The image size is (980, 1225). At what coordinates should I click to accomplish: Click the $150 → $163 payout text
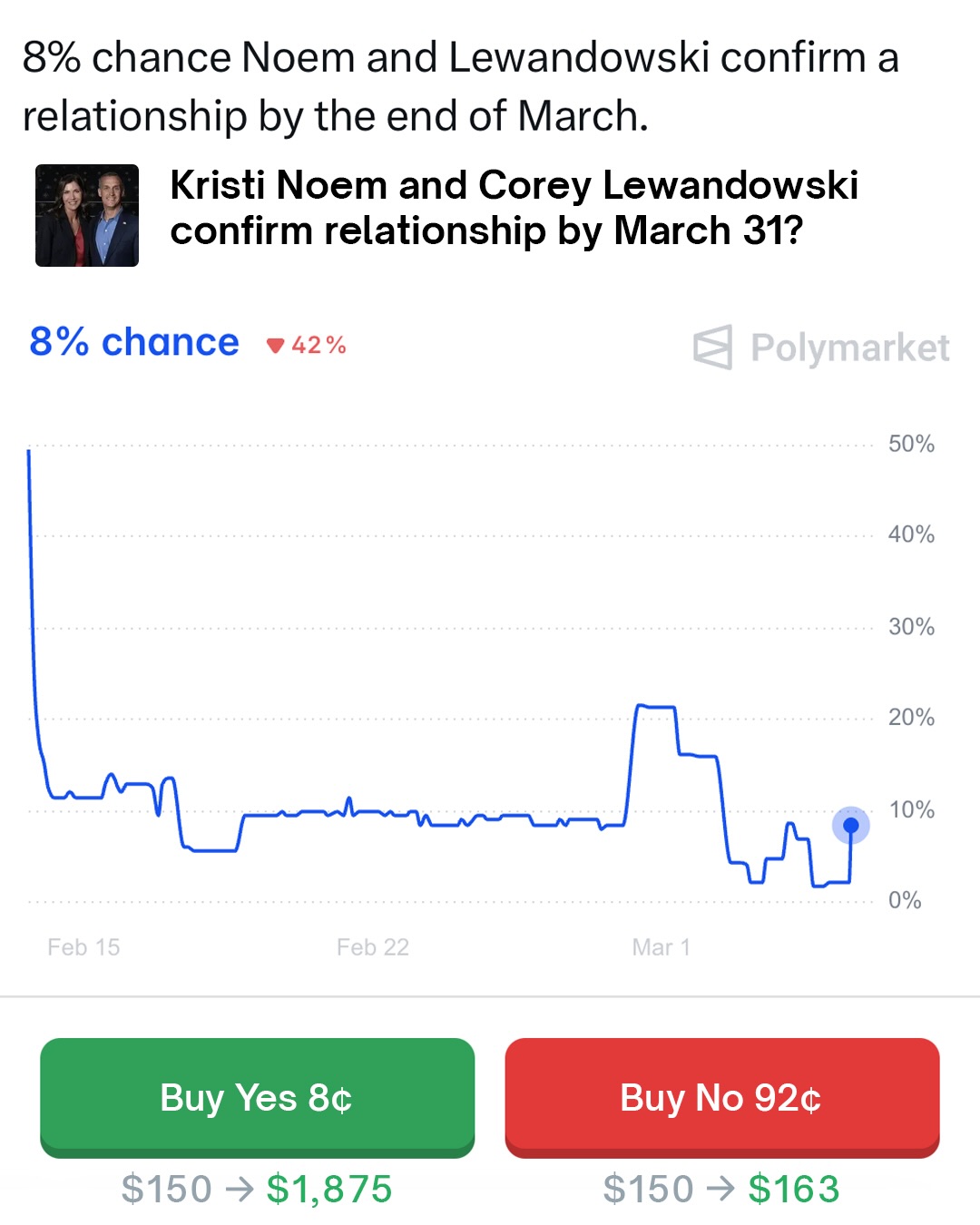(721, 1189)
